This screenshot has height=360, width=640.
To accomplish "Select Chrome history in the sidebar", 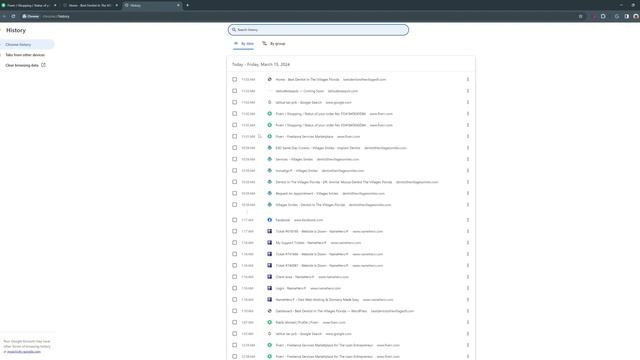I will [x=27, y=44].
